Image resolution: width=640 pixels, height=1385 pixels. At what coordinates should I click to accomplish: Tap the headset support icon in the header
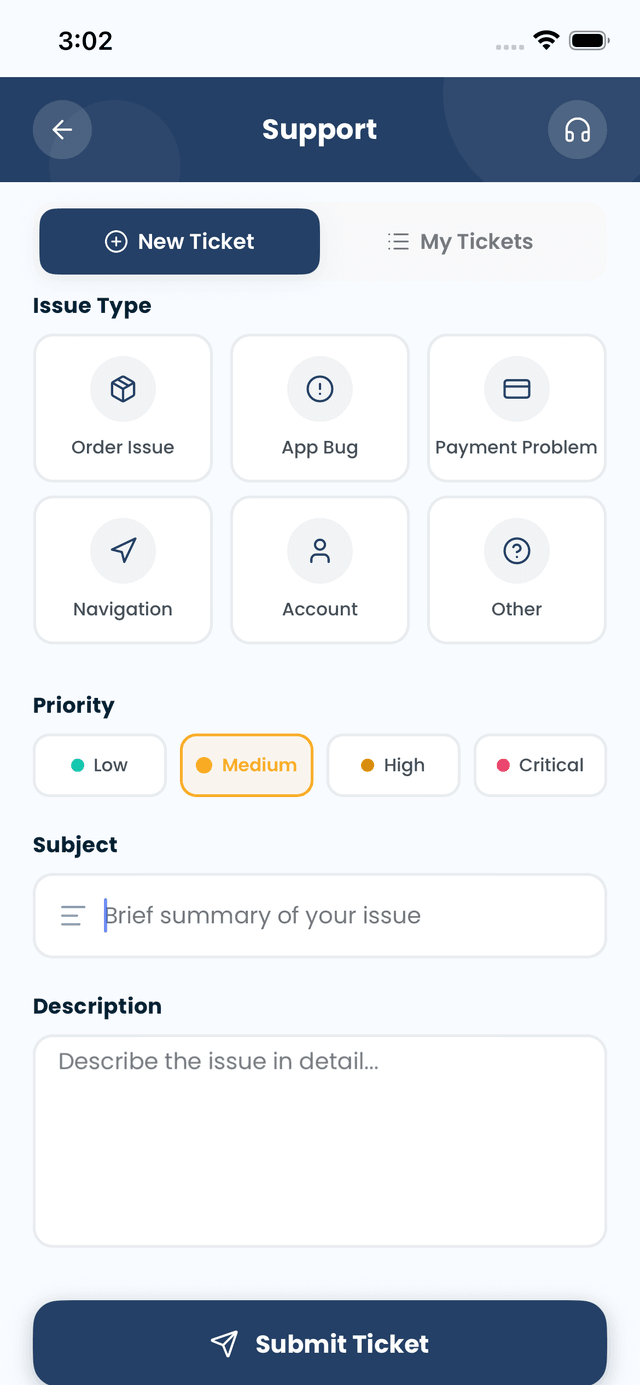pos(578,129)
